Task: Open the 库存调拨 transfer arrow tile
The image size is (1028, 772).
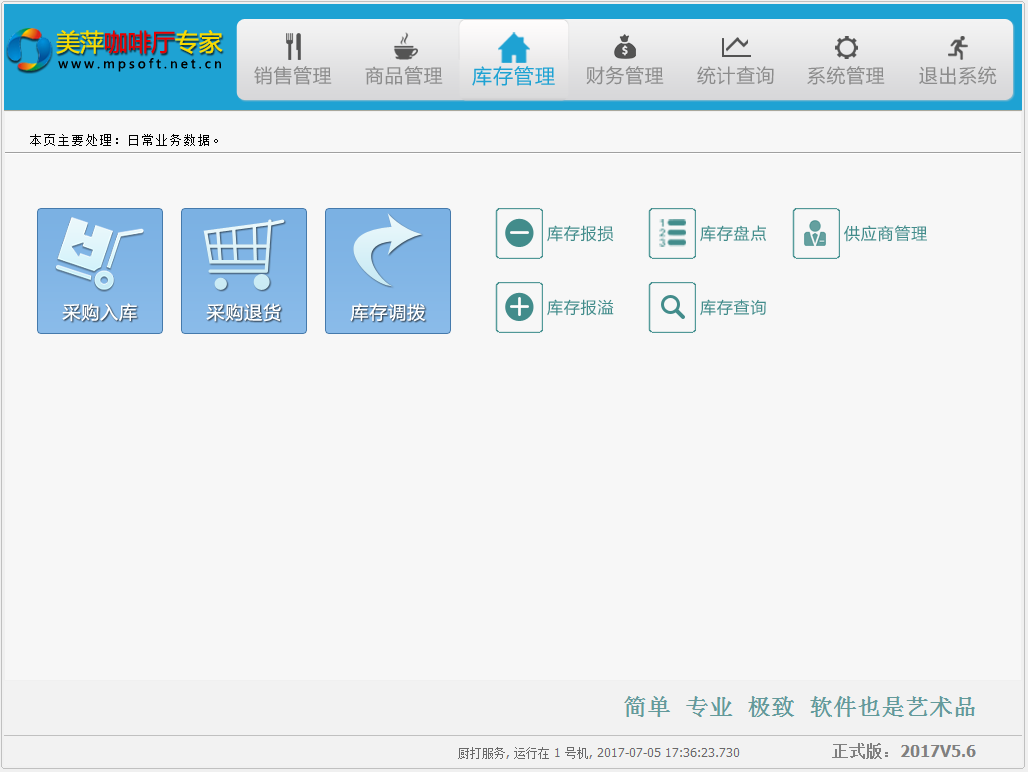Action: pos(388,271)
